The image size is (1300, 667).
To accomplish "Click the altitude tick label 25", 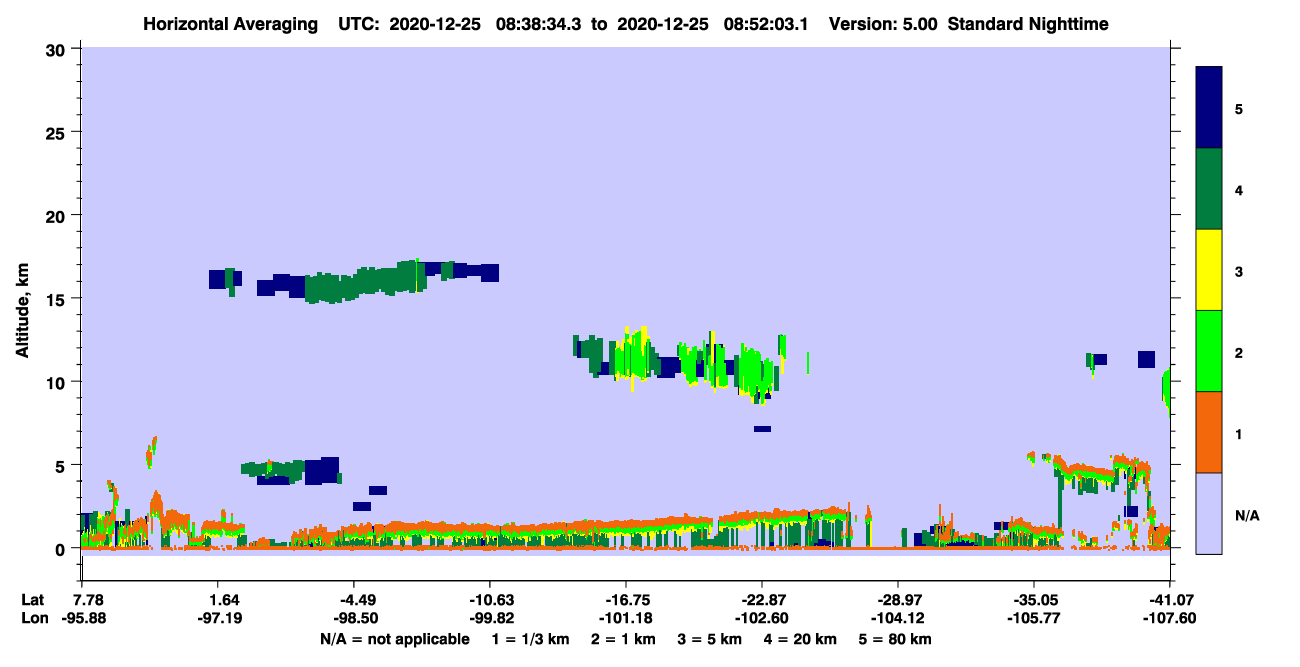I will (58, 132).
